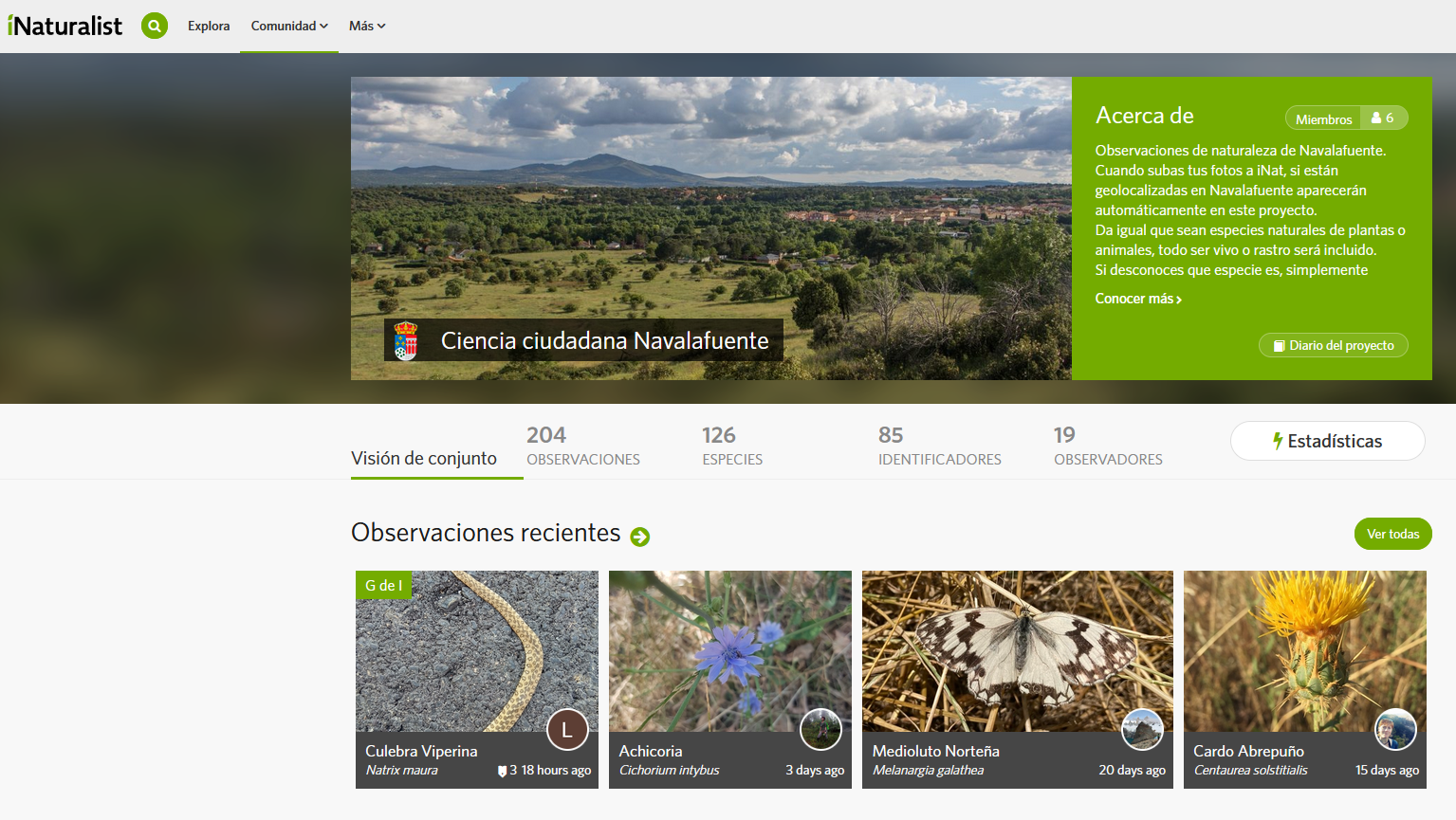Switch to the 19 Observadores tab
Screen dimensions: 1456x820
1108,446
